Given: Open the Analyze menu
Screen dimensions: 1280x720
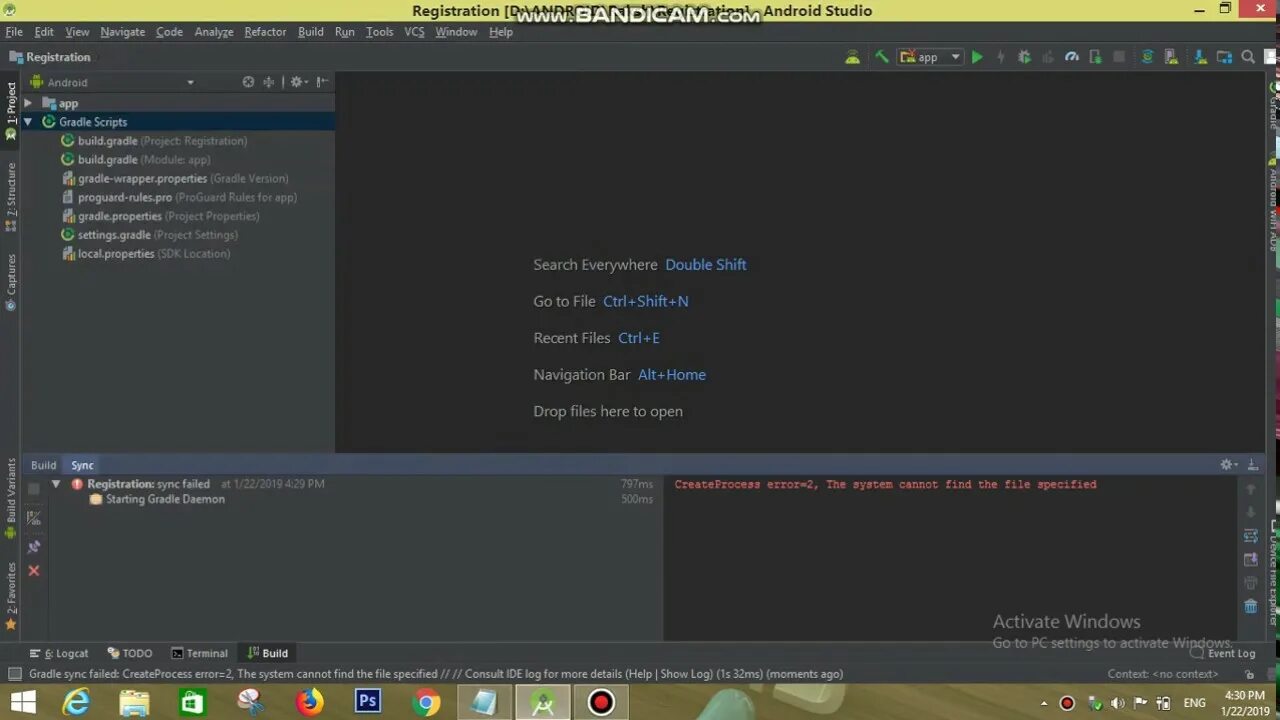Looking at the screenshot, I should [x=214, y=32].
